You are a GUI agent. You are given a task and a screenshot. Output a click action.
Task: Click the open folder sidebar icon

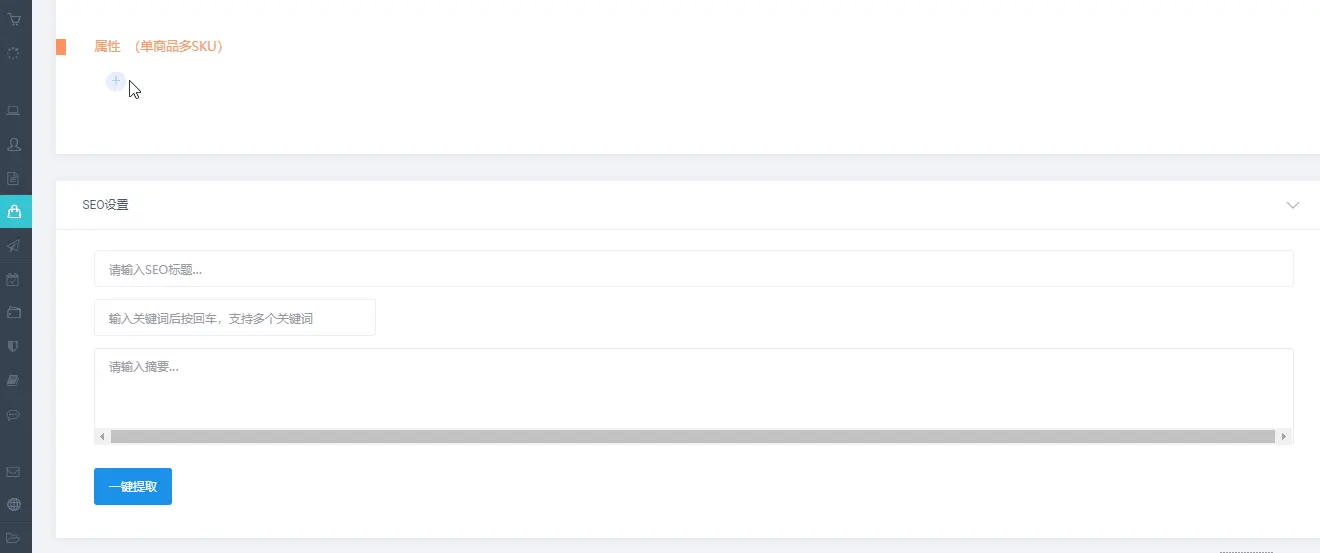pos(14,538)
